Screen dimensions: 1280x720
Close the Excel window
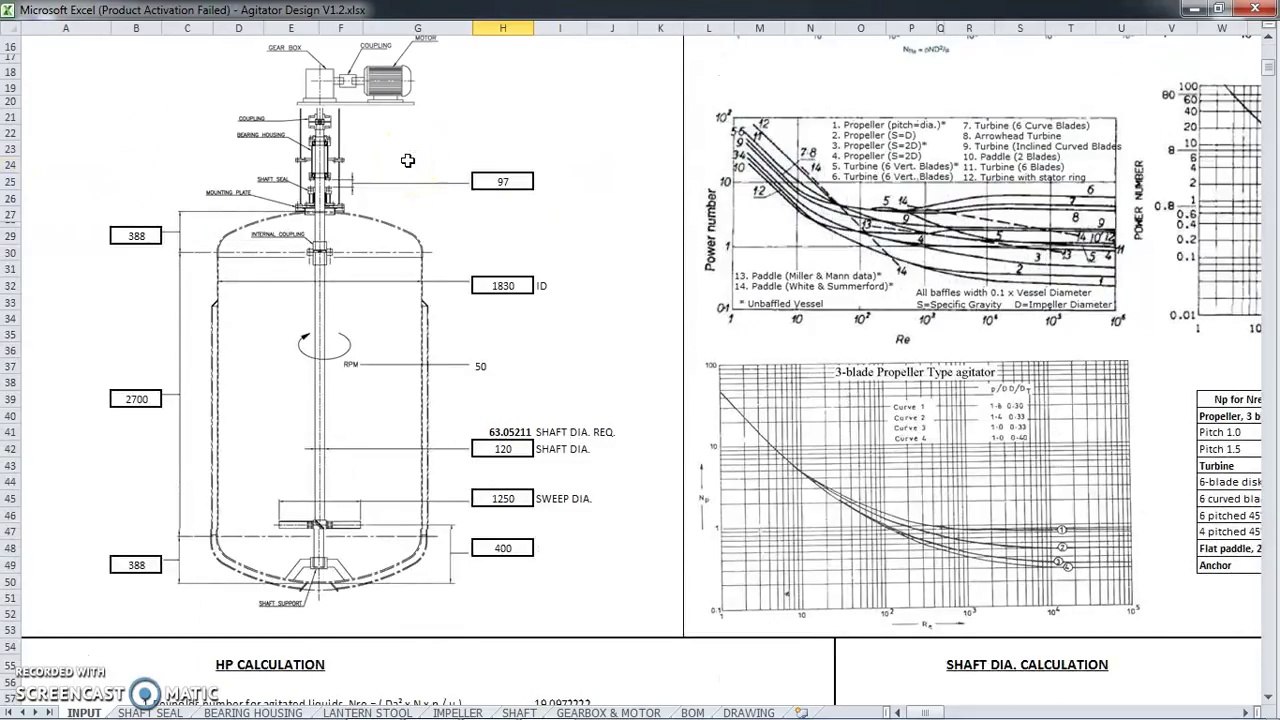coord(1254,9)
